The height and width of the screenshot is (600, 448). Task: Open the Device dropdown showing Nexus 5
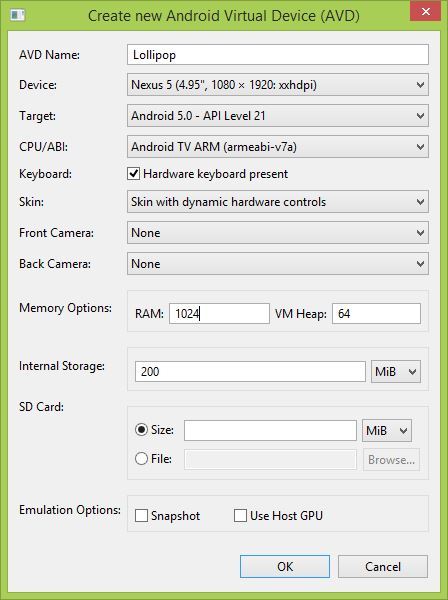[278, 85]
